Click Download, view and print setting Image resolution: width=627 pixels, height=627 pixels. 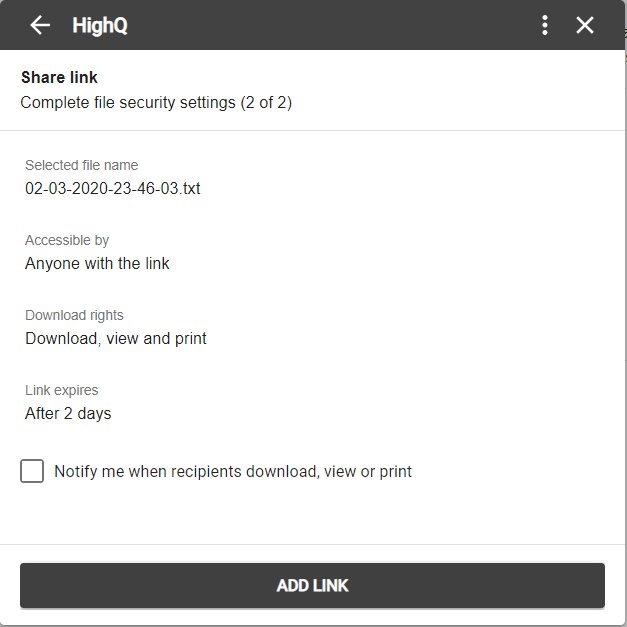click(116, 339)
